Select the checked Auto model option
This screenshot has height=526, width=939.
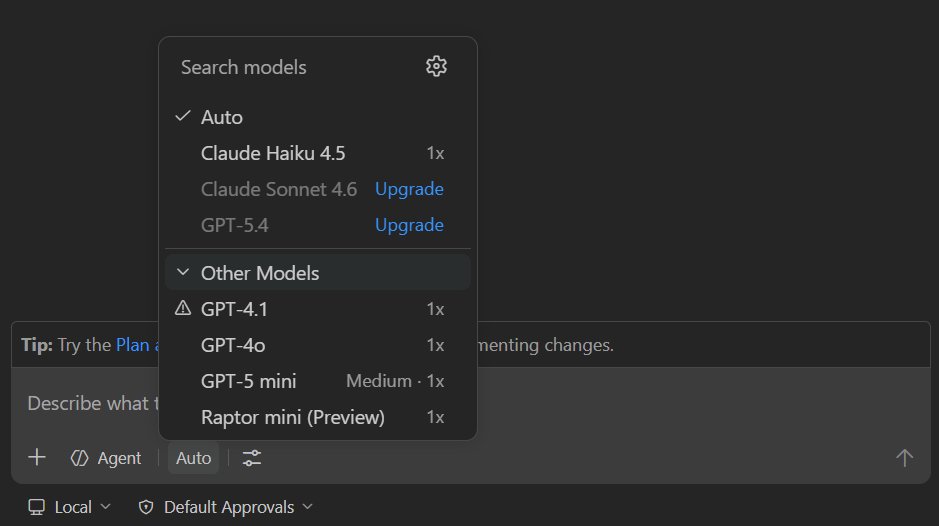pyautogui.click(x=317, y=117)
